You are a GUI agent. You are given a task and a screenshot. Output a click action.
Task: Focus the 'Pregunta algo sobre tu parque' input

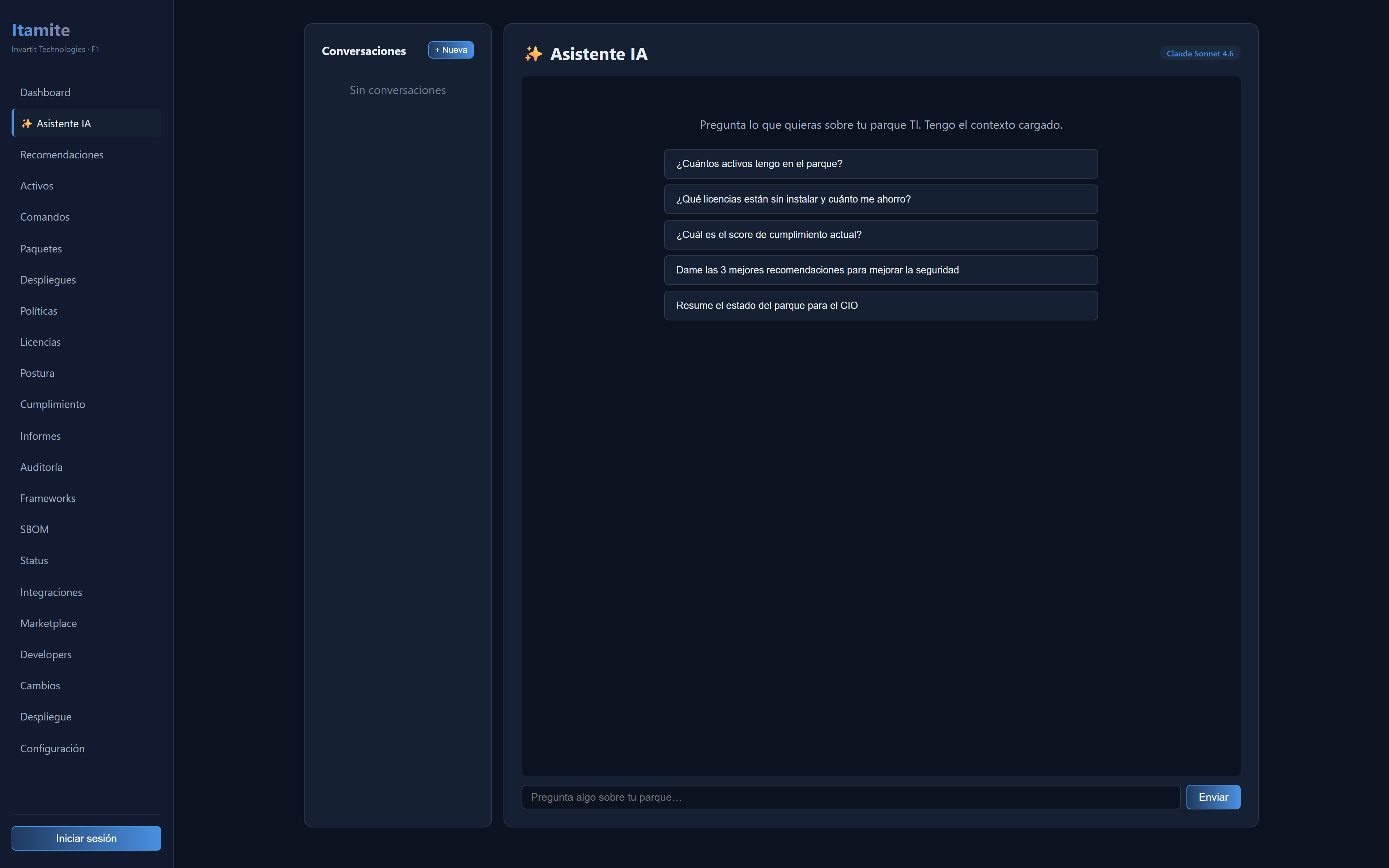click(850, 797)
